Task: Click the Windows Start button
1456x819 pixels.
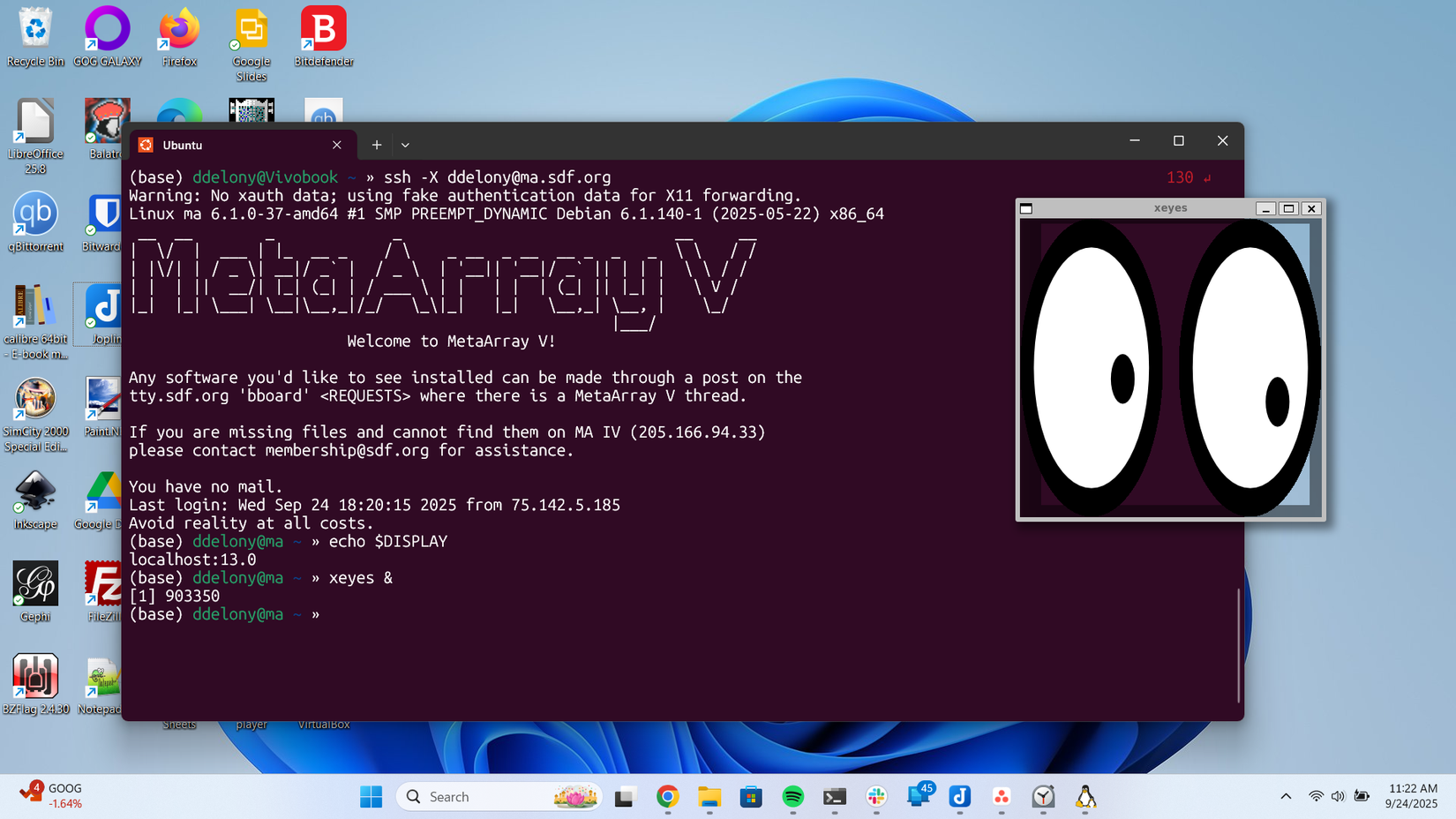Action: coord(371,796)
